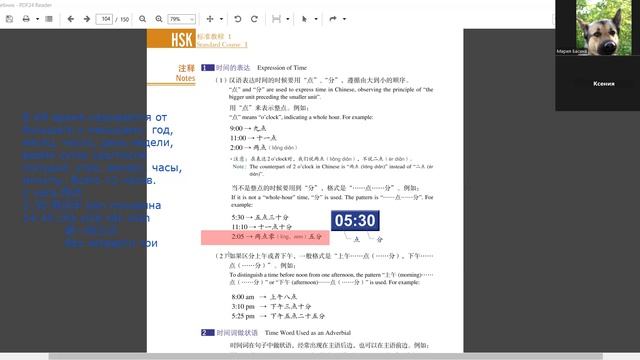Click the '8:00 am' example line
Image resolution: width=640 pixels, height=360 pixels.
click(x=264, y=297)
